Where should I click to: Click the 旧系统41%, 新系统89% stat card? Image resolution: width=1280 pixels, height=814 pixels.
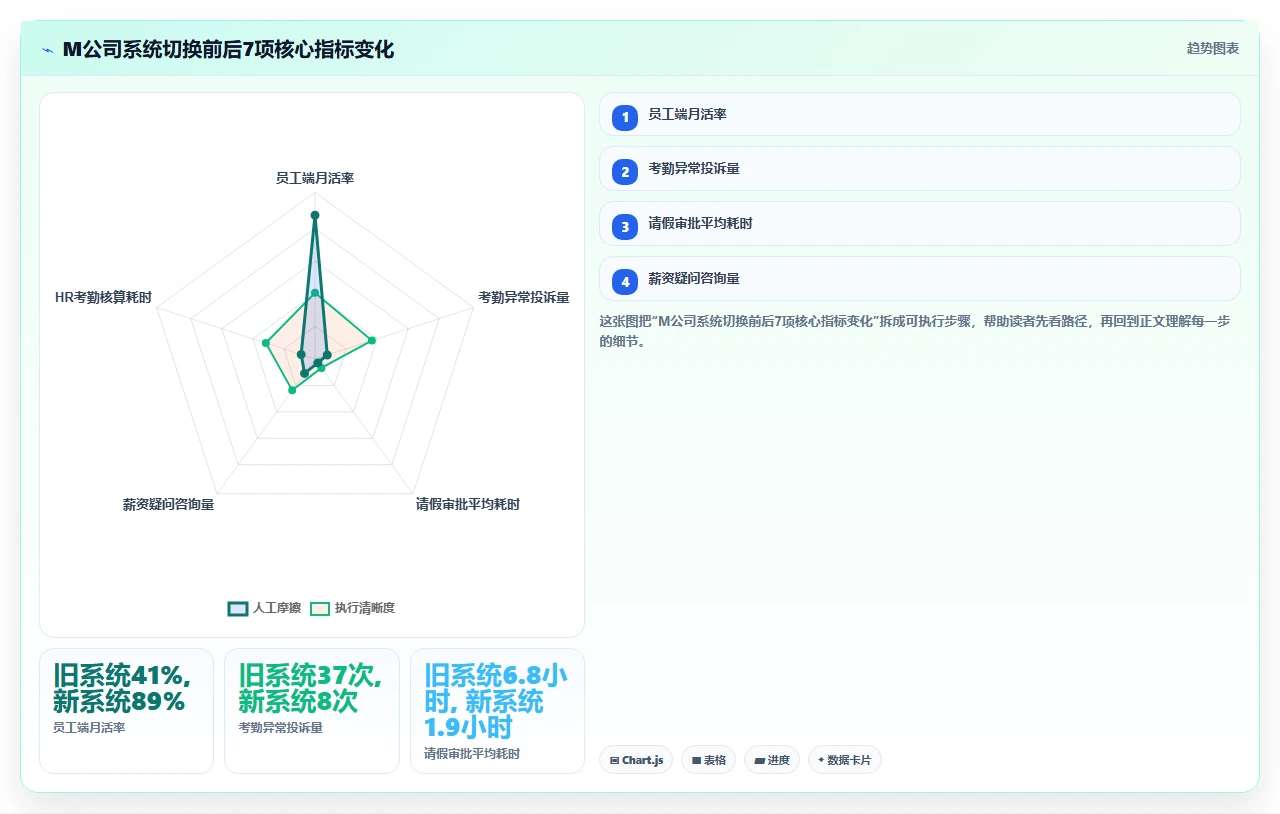[126, 711]
